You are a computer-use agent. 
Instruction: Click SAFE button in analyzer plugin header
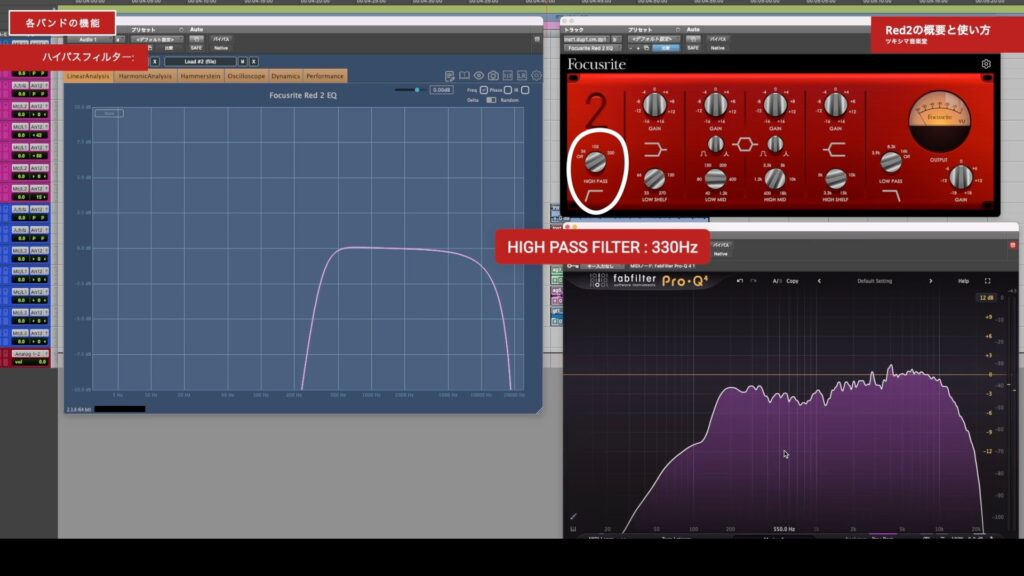(x=196, y=48)
